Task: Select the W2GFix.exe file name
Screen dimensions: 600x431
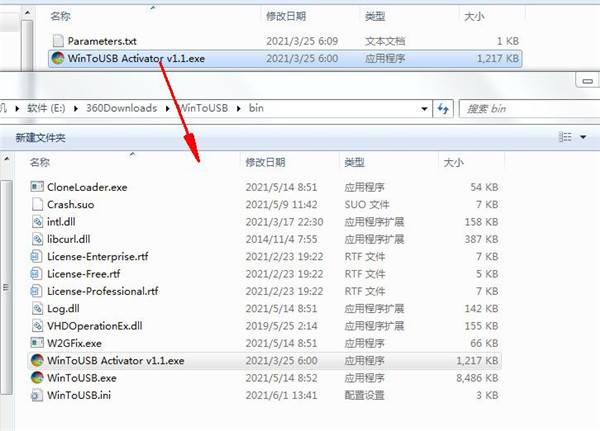Action: pos(75,343)
